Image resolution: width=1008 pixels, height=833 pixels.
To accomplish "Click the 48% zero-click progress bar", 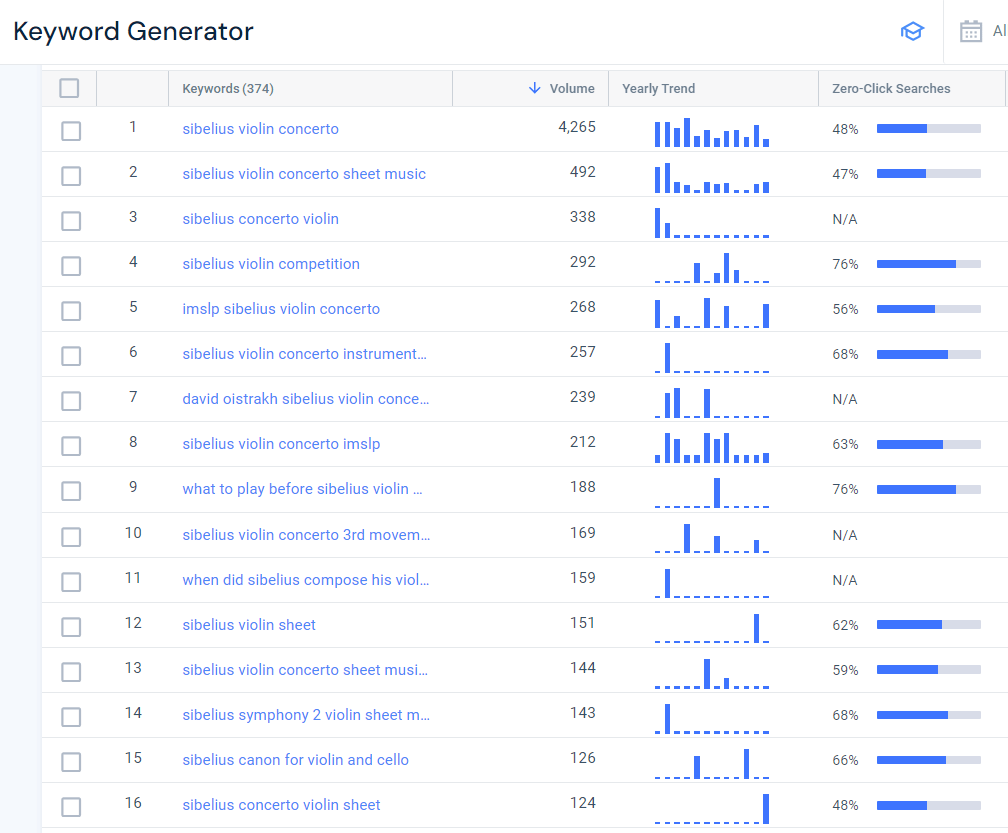I will [x=928, y=128].
